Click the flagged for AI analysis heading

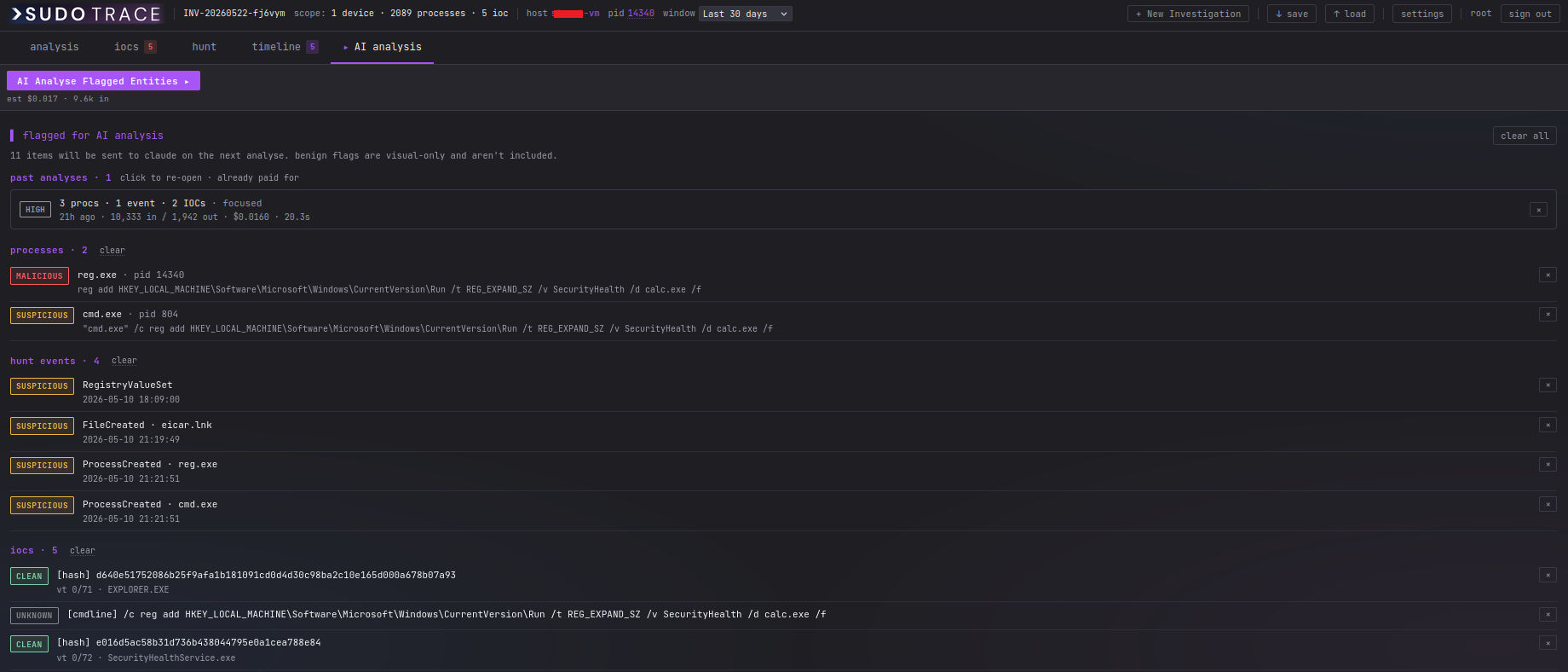[x=93, y=136]
